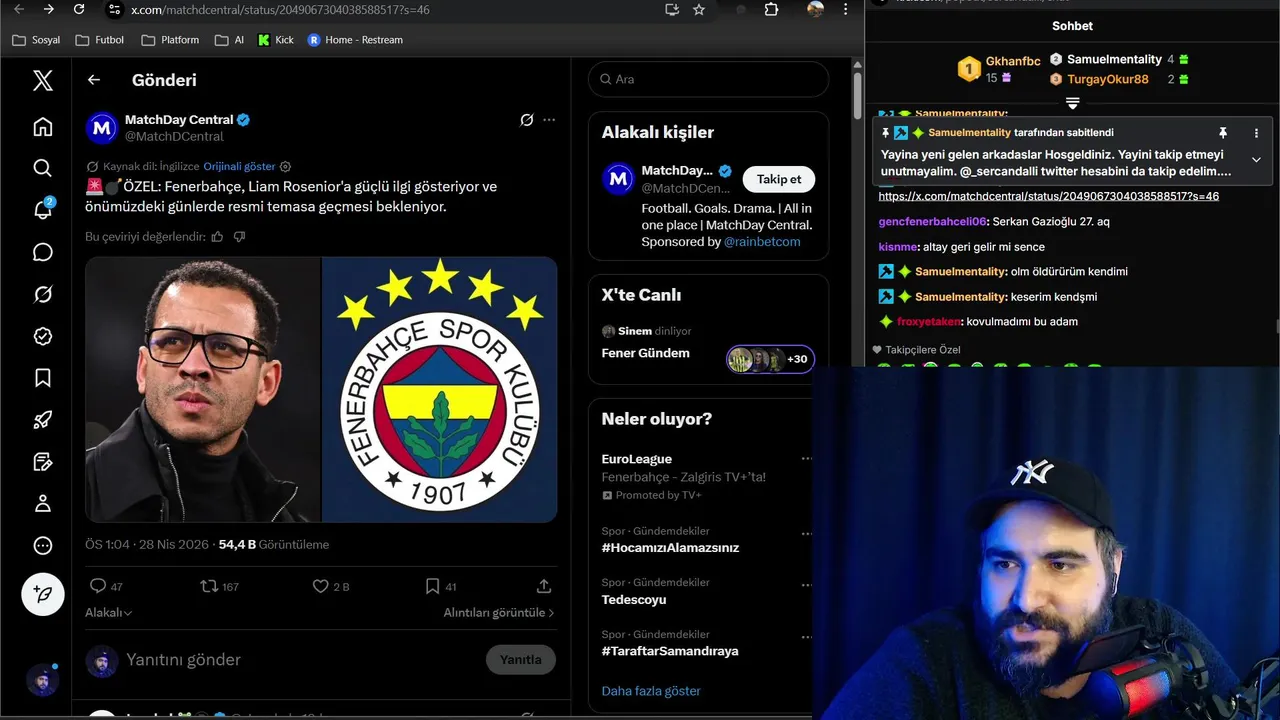Click the repost icon with 167 reposts
1280x720 pixels.
219,587
